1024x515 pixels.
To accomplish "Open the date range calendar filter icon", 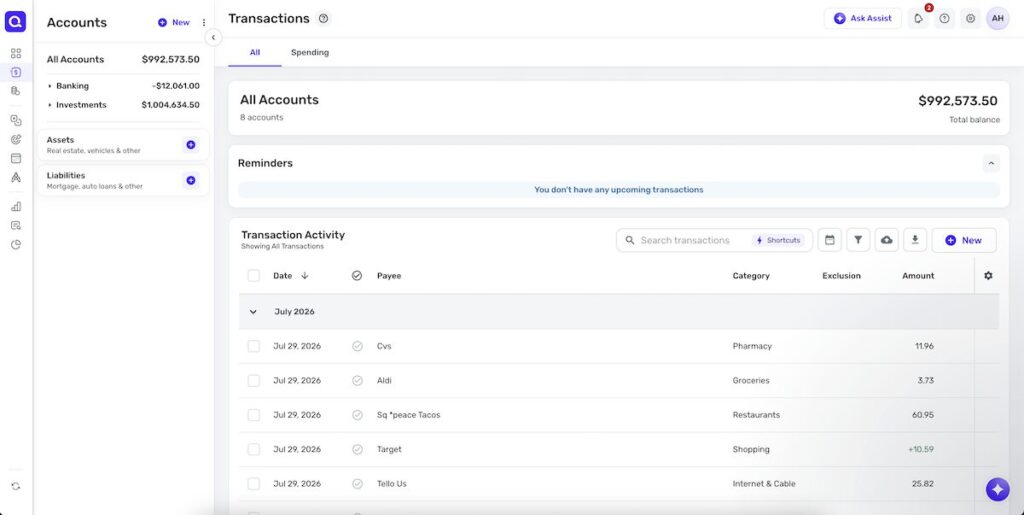I will click(x=829, y=240).
